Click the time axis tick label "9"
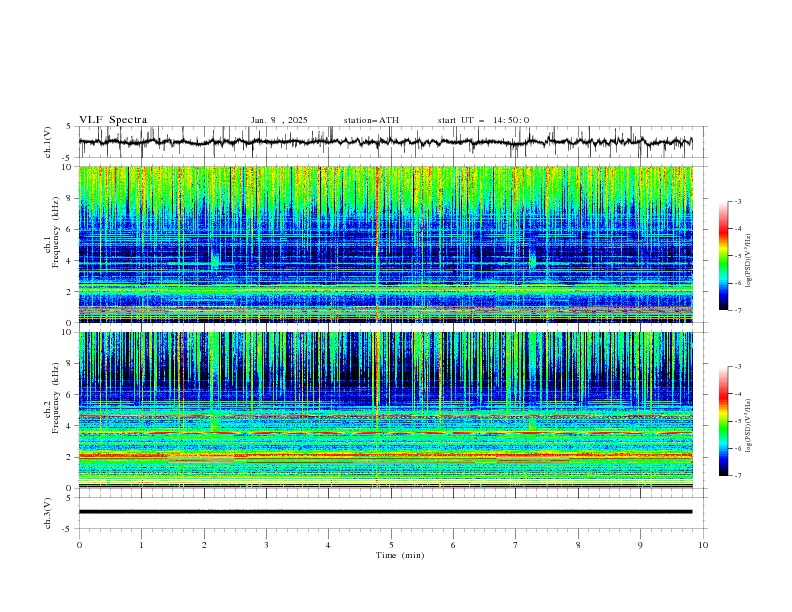 (x=640, y=545)
